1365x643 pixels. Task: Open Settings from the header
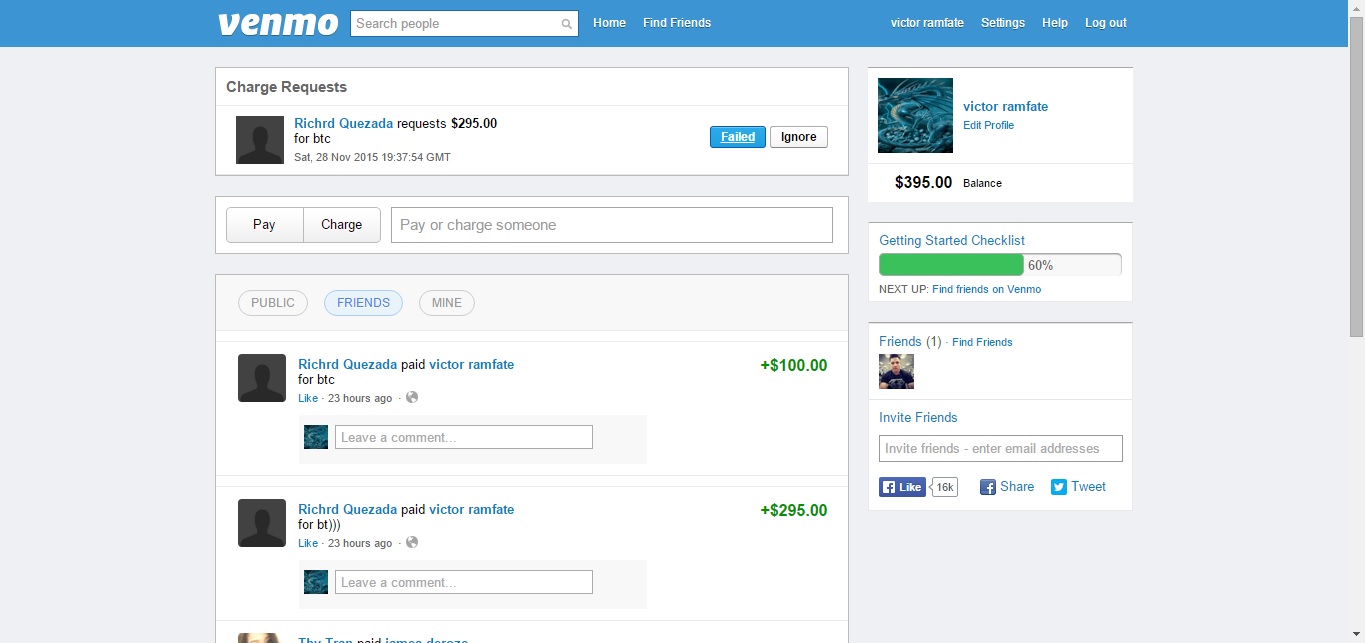1003,23
